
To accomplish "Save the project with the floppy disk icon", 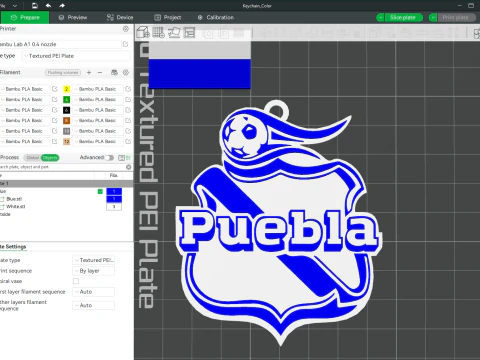I will (x=35, y=6).
